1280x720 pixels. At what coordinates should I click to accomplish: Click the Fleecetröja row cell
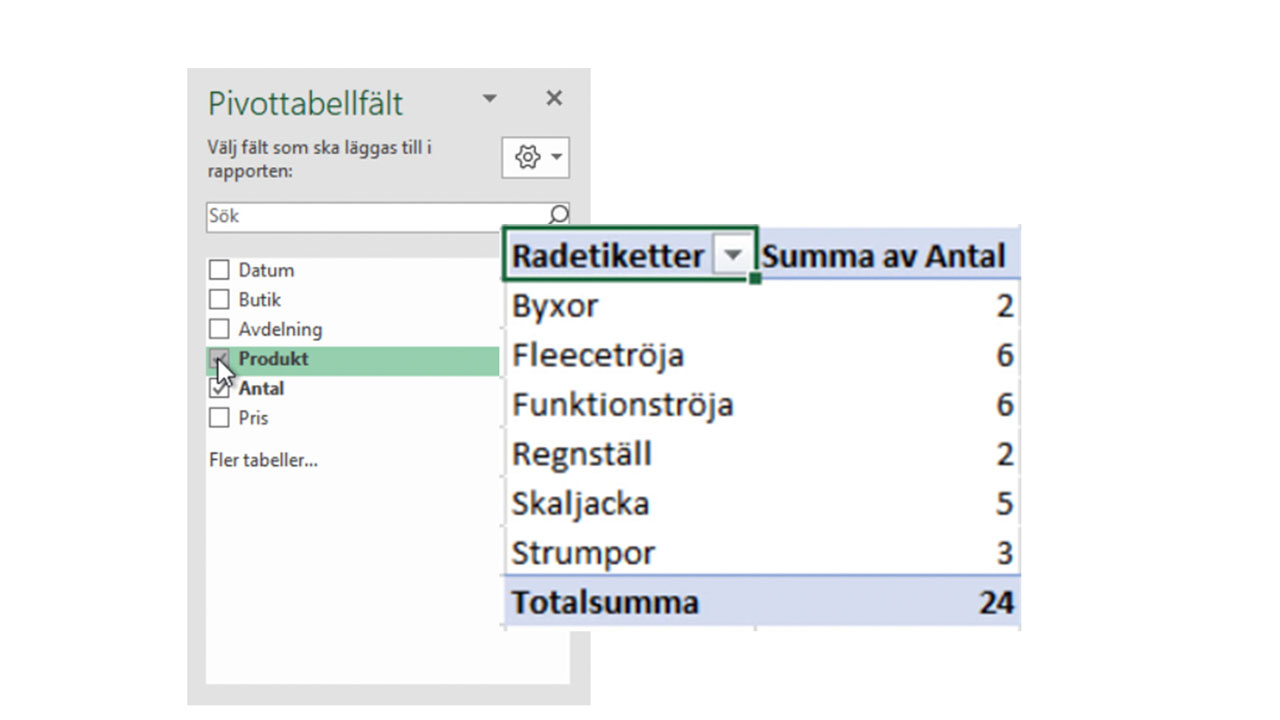[597, 355]
